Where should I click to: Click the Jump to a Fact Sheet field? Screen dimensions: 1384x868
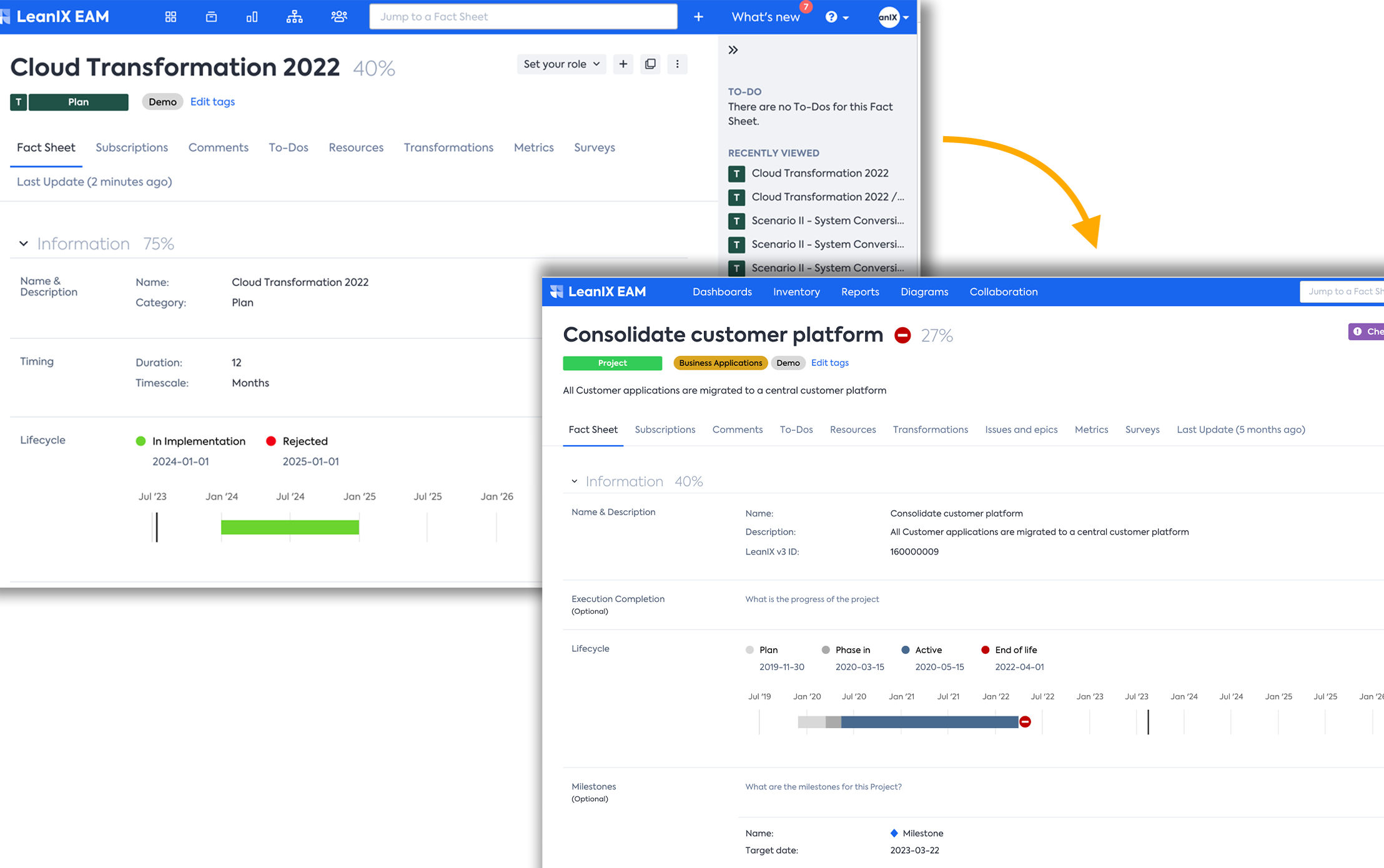523,17
